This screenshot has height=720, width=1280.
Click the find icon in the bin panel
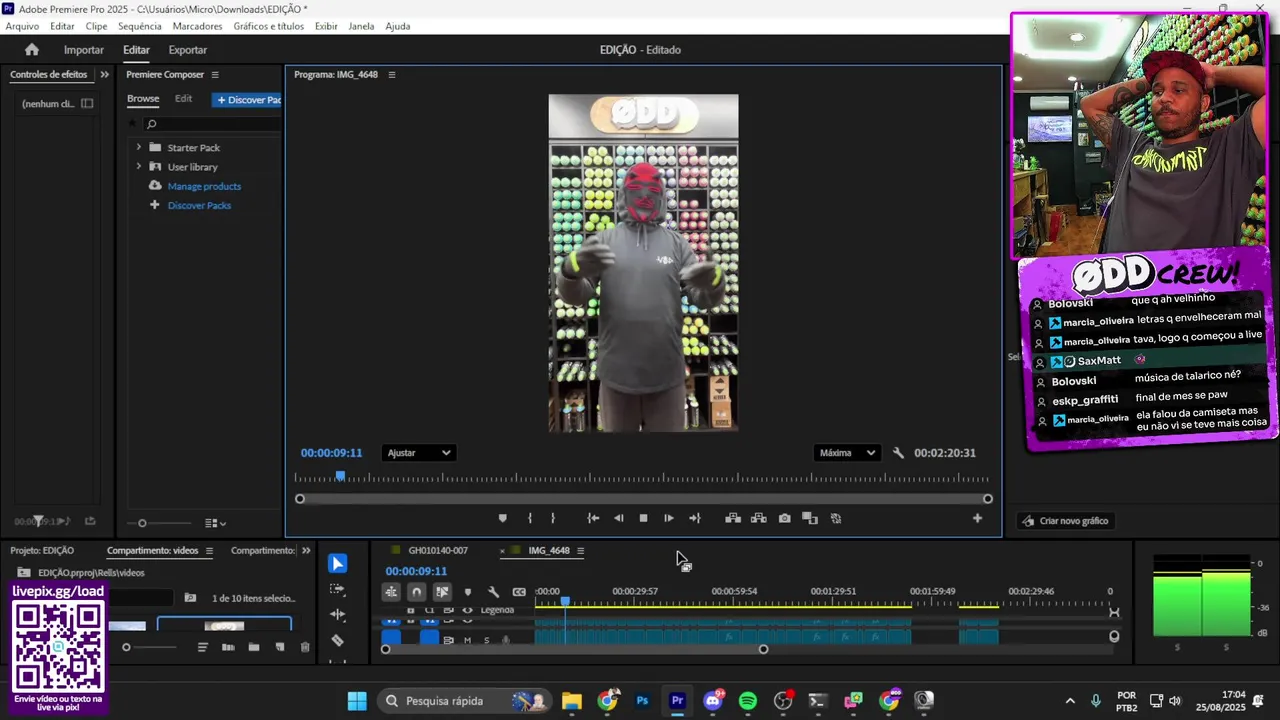(190, 598)
